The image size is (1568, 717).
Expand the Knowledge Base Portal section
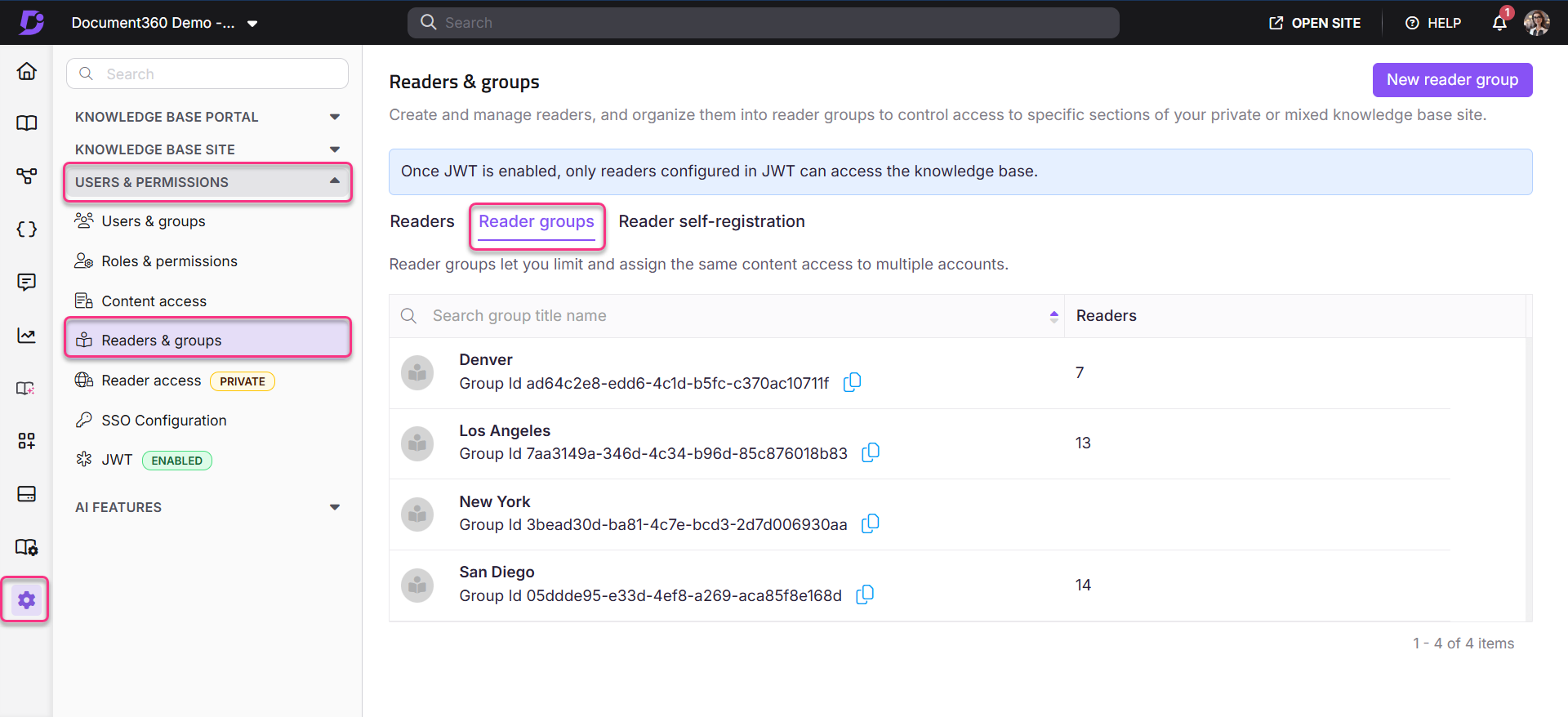coord(334,117)
